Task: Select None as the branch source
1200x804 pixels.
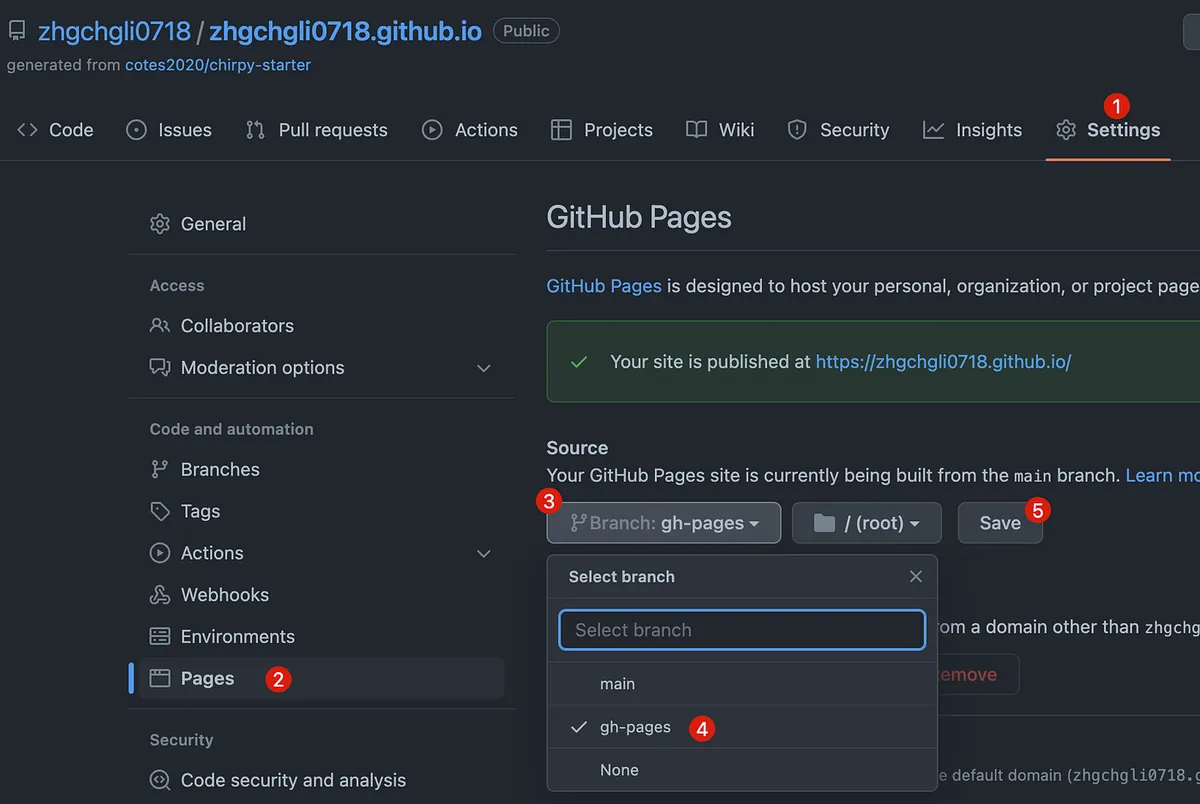Action: [619, 770]
